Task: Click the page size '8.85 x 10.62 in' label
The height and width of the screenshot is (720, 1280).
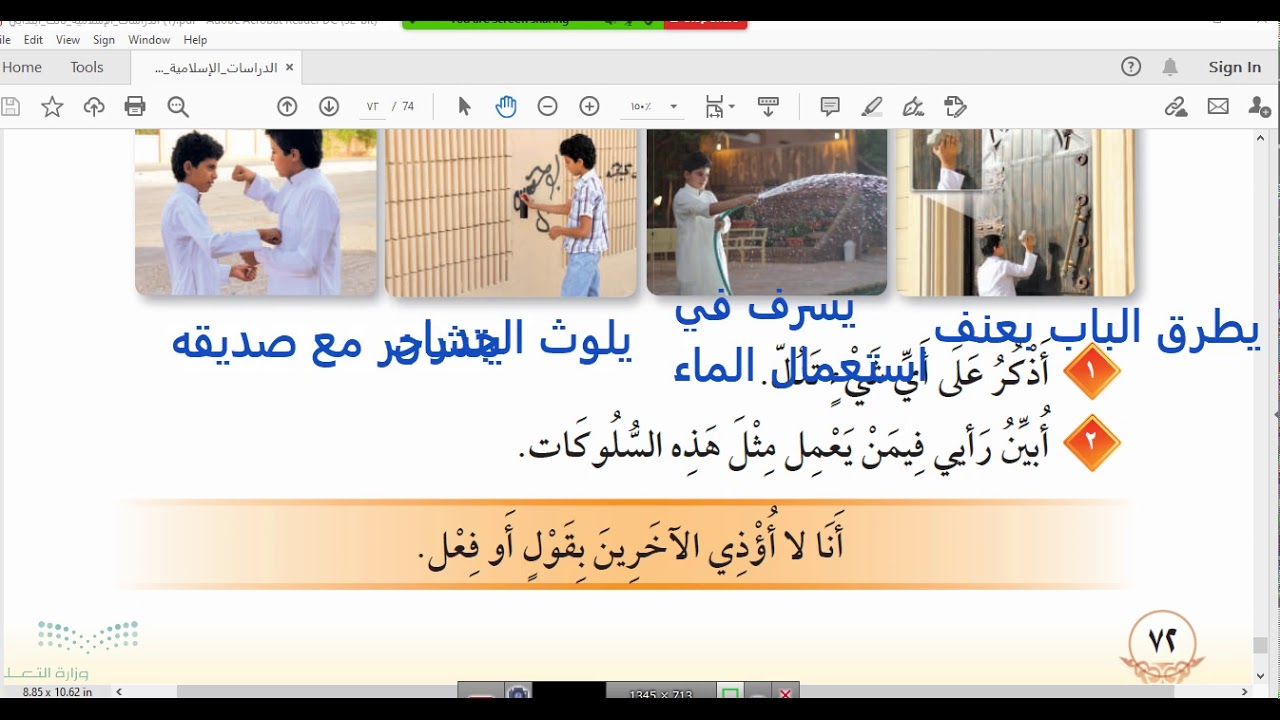Action: pos(58,692)
